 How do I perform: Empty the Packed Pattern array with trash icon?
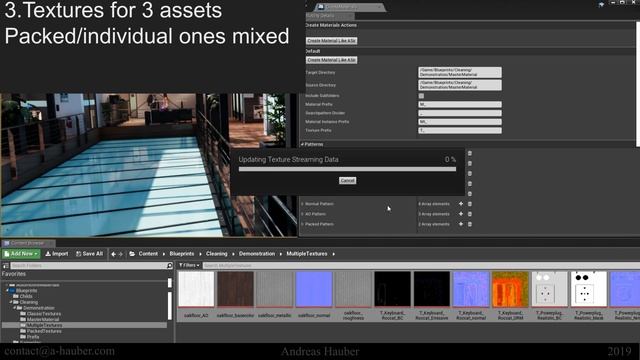470,224
